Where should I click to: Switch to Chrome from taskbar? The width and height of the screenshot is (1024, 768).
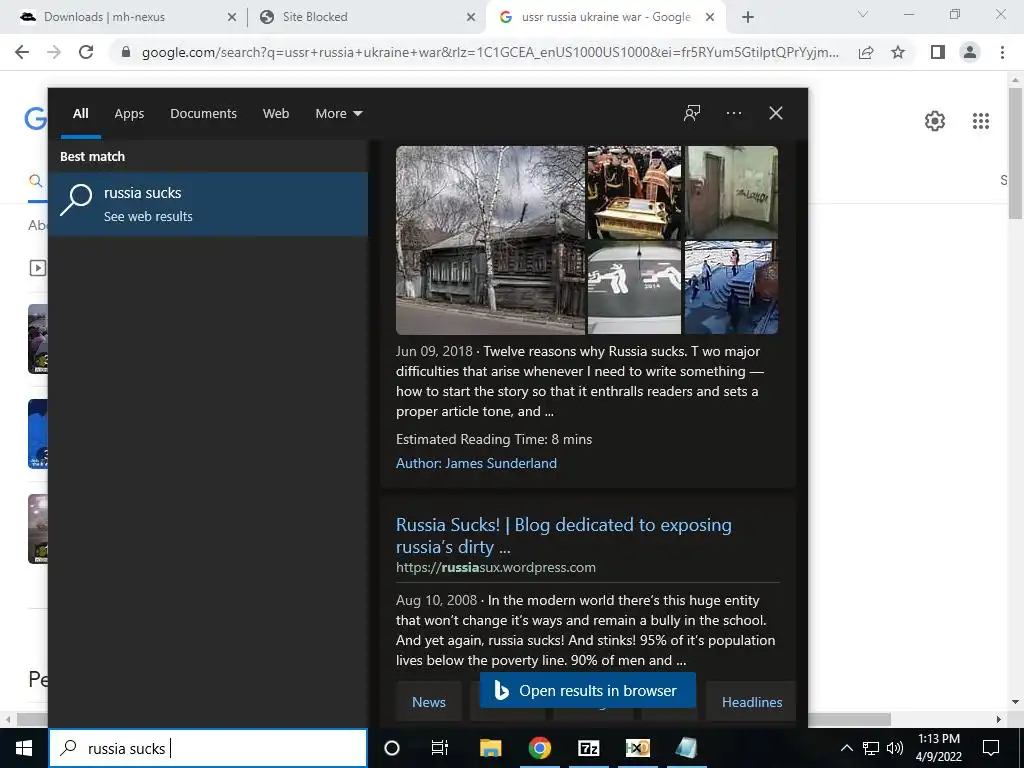(x=539, y=748)
